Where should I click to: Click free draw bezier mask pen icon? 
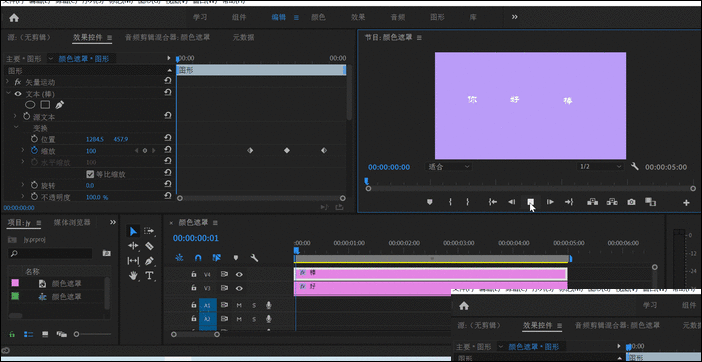(x=60, y=105)
